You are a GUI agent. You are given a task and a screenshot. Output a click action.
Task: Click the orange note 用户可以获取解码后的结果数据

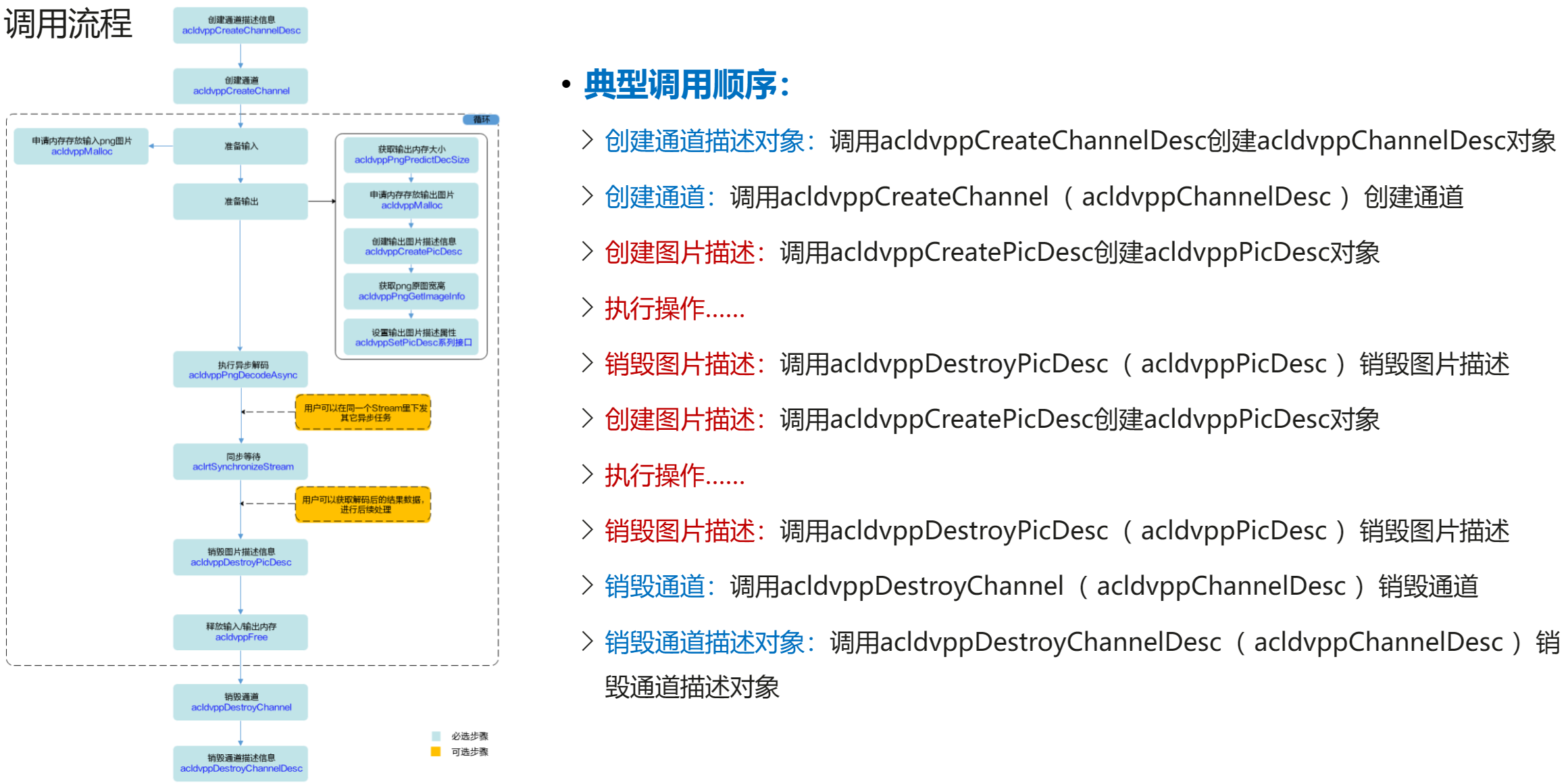(x=363, y=504)
